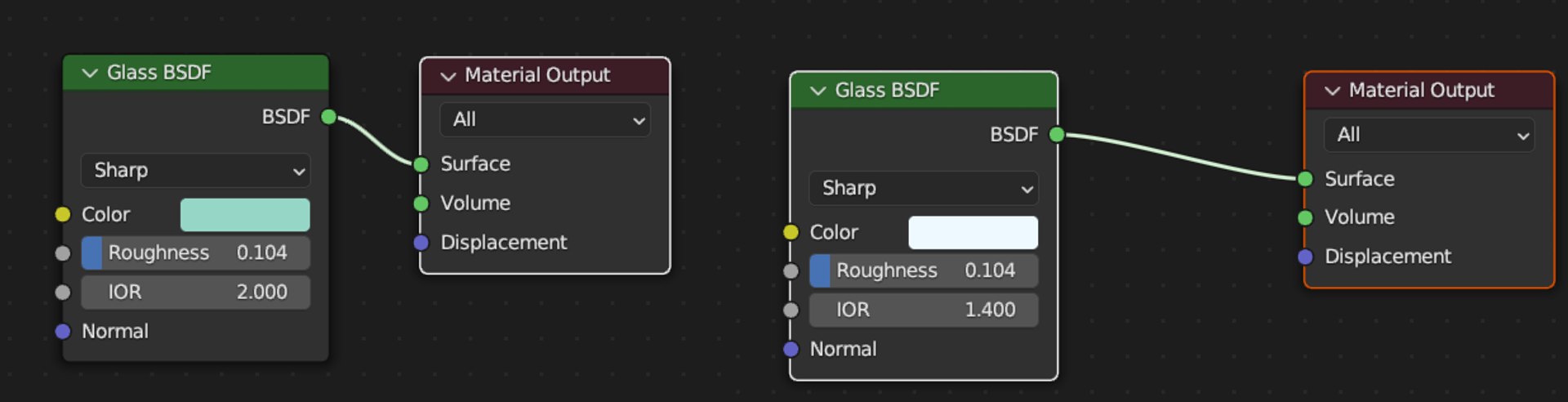Collapse the left Glass BSDF node

pyautogui.click(x=90, y=73)
